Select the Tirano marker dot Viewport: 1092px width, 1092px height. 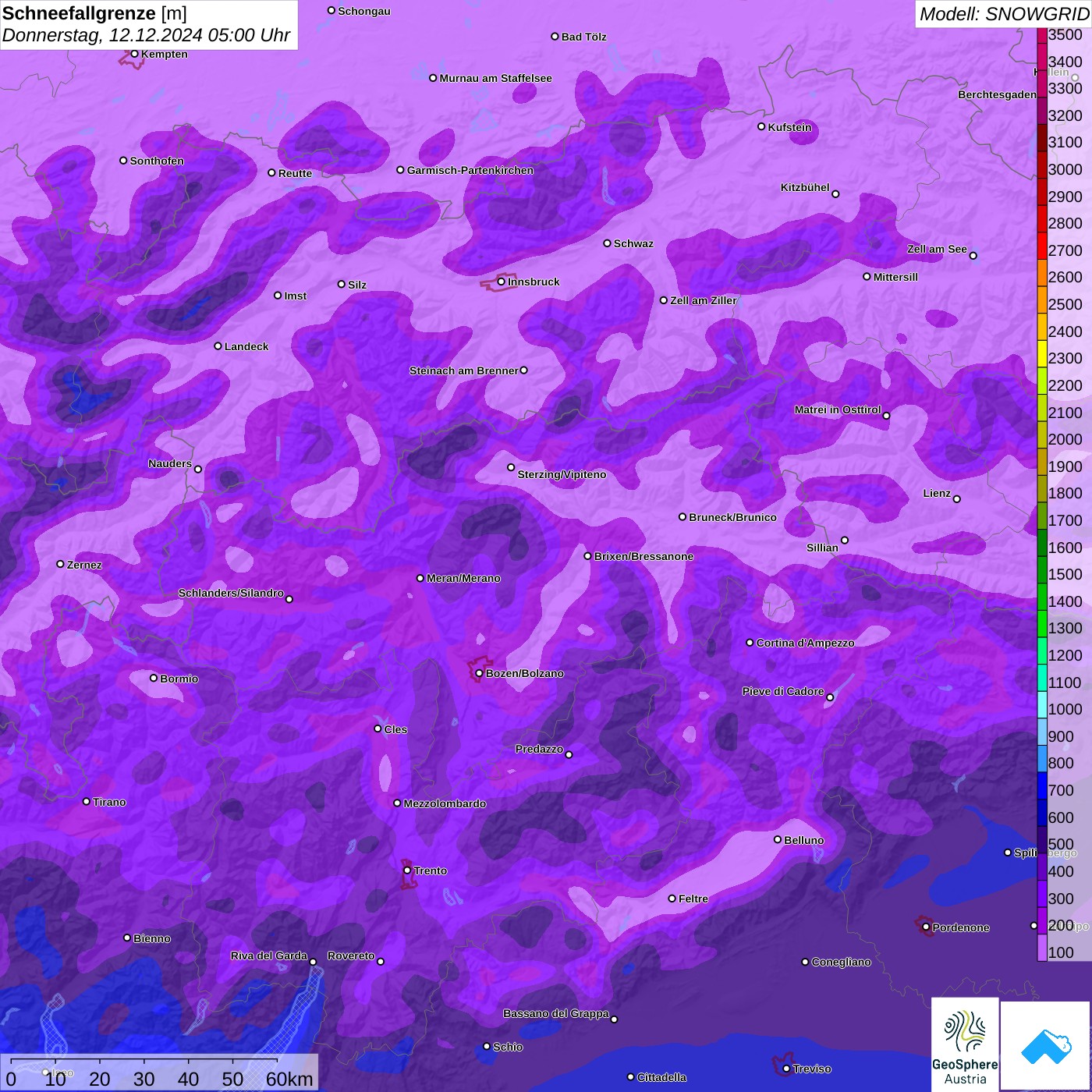point(87,801)
